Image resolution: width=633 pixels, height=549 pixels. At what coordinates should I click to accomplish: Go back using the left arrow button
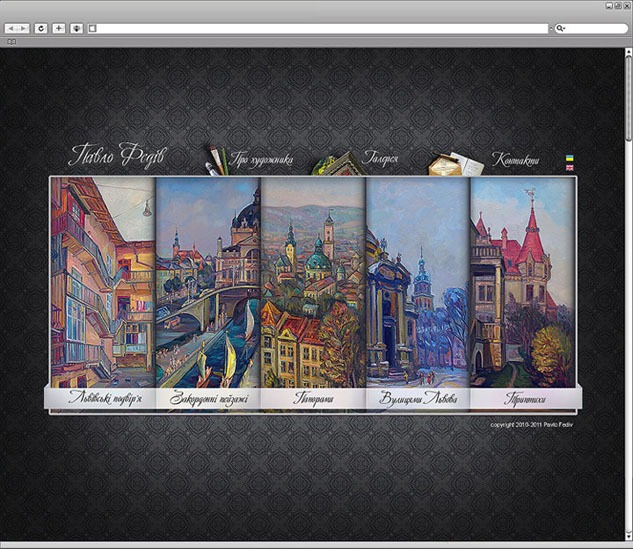pos(11,28)
